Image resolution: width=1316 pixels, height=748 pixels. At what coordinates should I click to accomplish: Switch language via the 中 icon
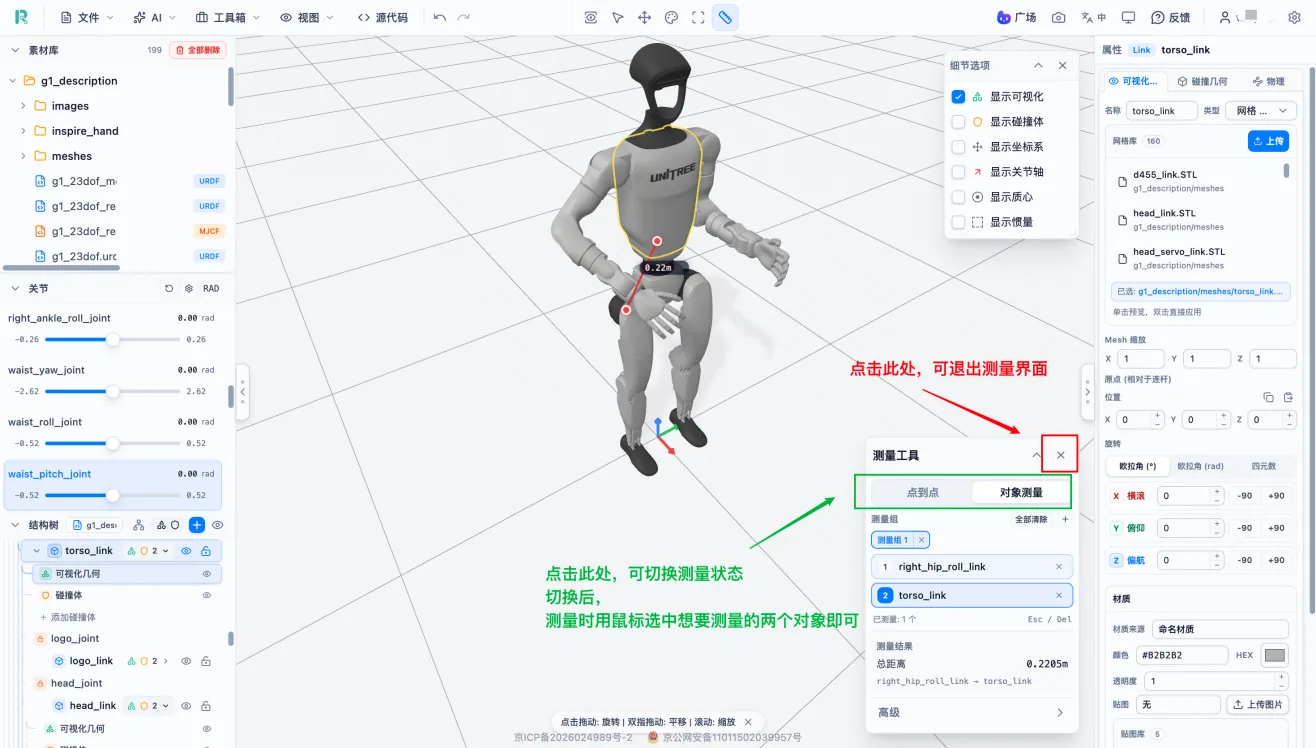[x=1094, y=17]
